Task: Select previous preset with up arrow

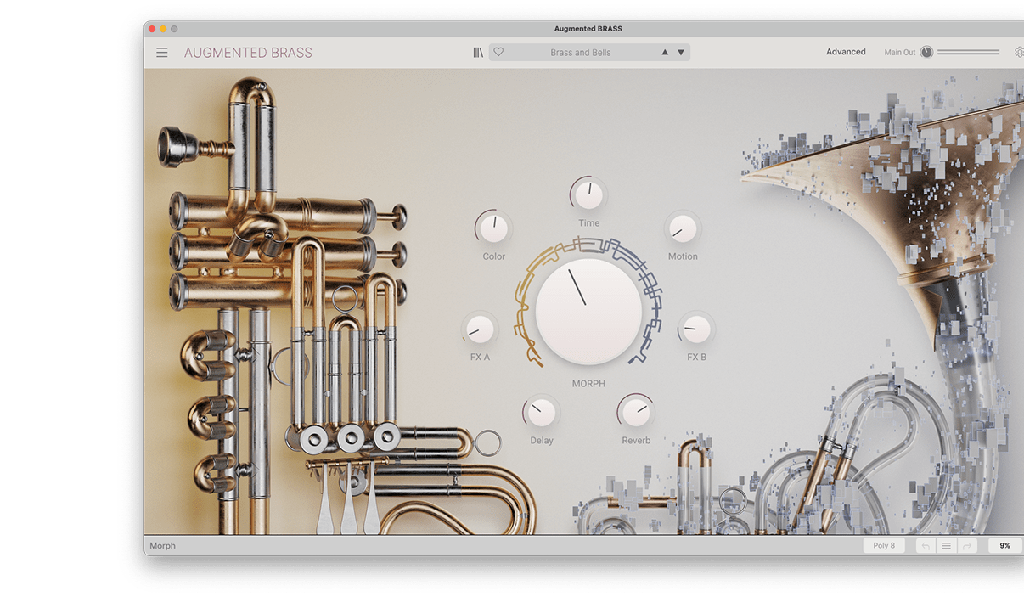Action: point(665,52)
